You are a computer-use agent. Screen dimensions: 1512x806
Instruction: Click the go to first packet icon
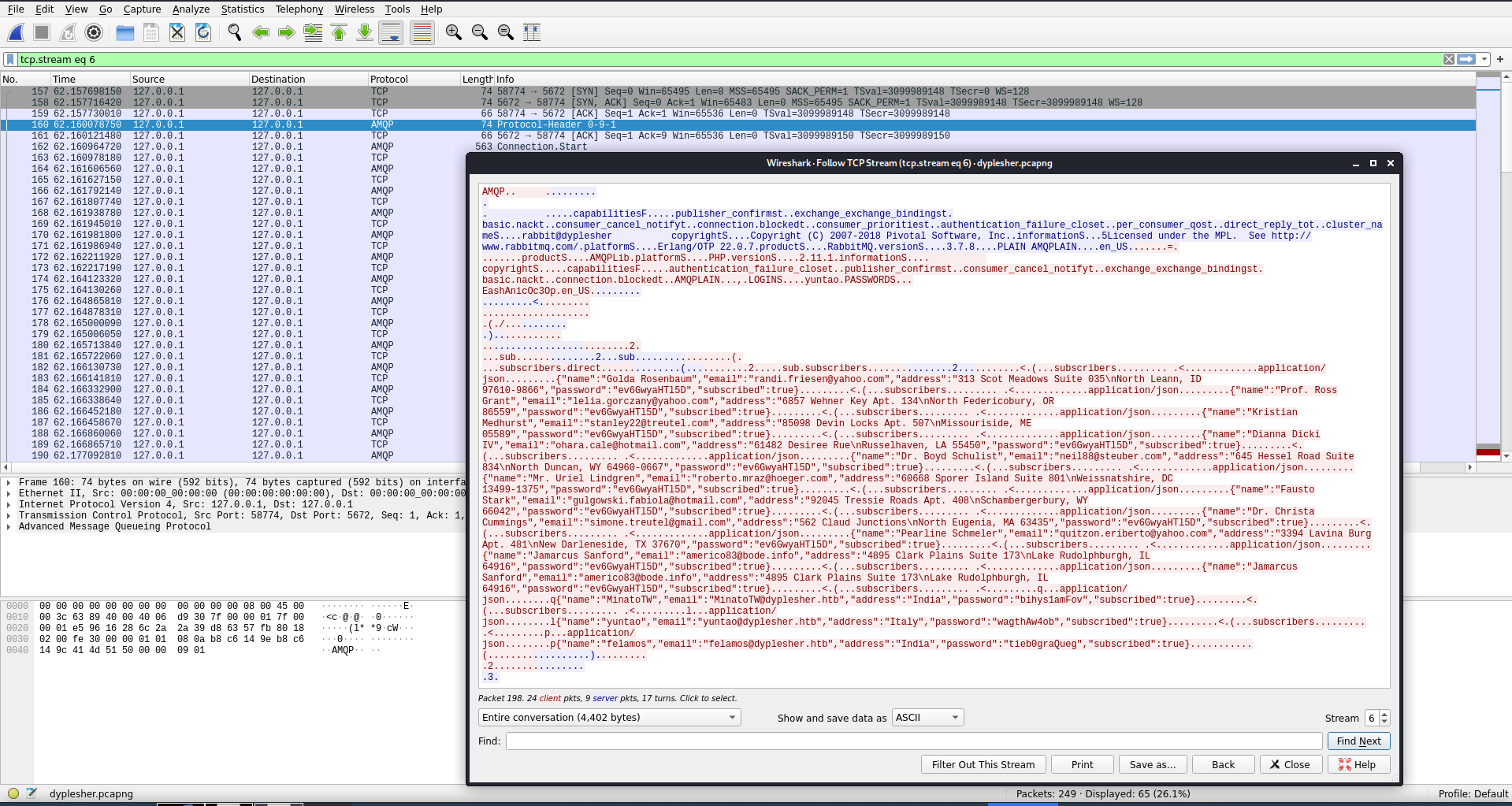point(339,32)
